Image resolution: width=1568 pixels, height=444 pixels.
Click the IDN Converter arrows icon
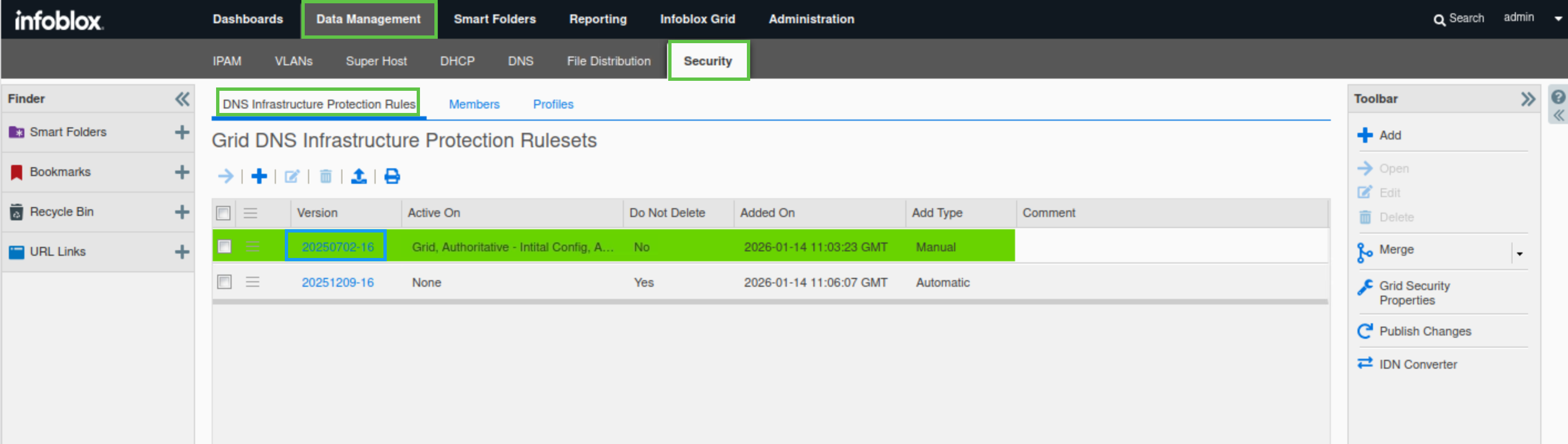(1365, 363)
